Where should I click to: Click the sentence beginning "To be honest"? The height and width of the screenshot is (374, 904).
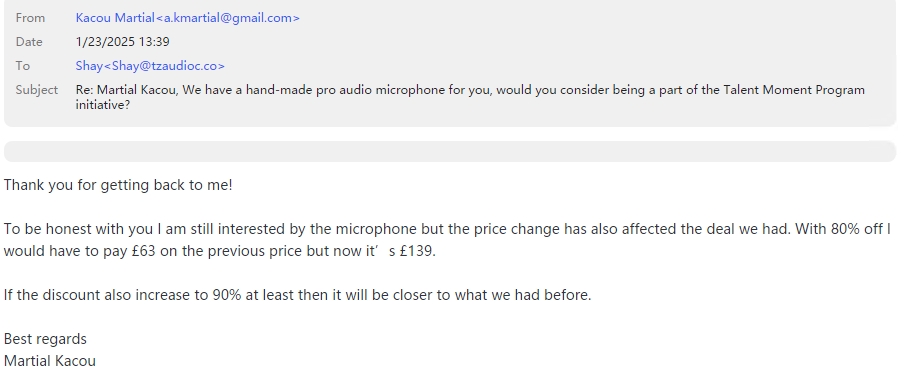point(447,240)
